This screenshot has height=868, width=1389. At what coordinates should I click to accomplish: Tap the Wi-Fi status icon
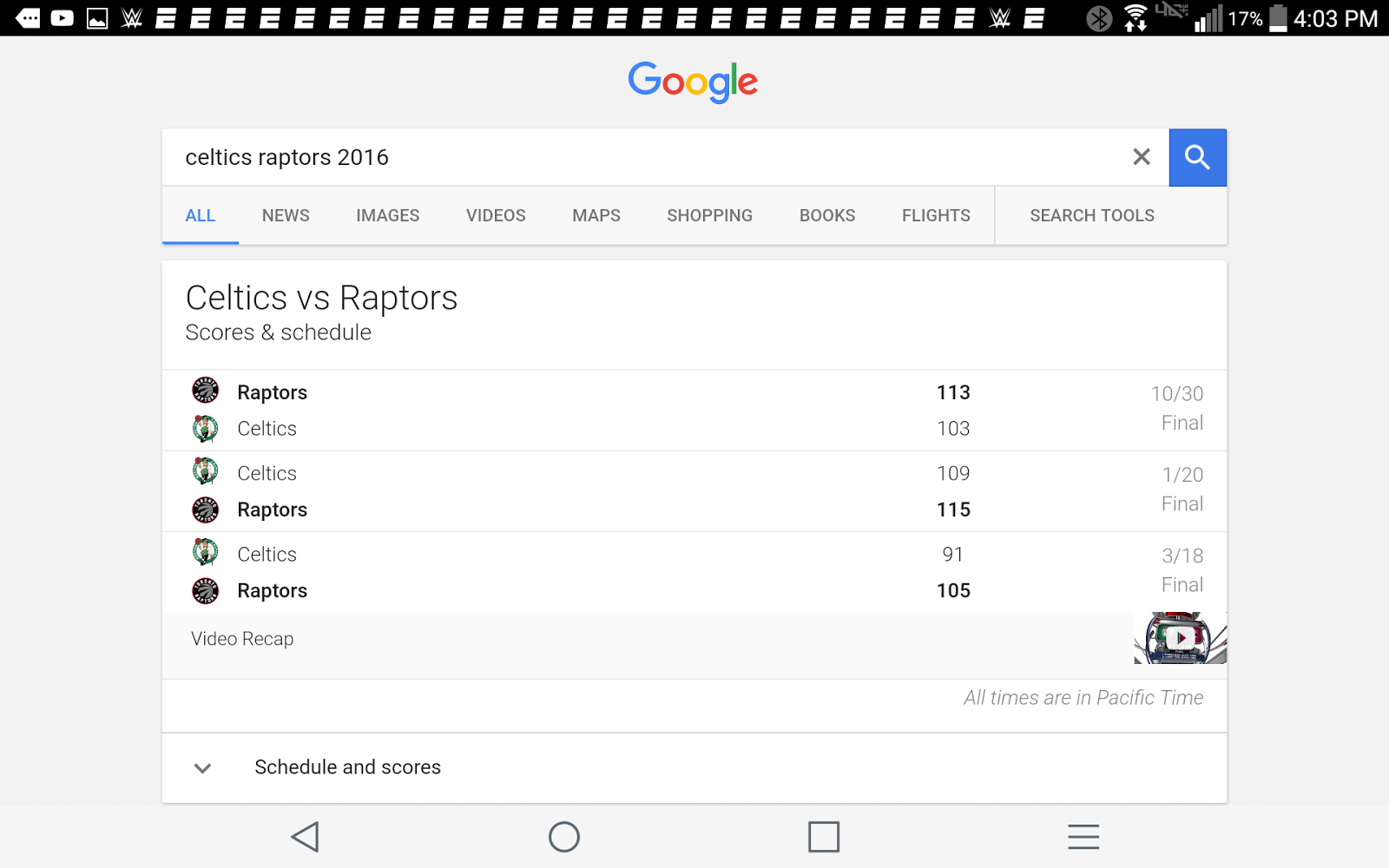[x=1136, y=17]
